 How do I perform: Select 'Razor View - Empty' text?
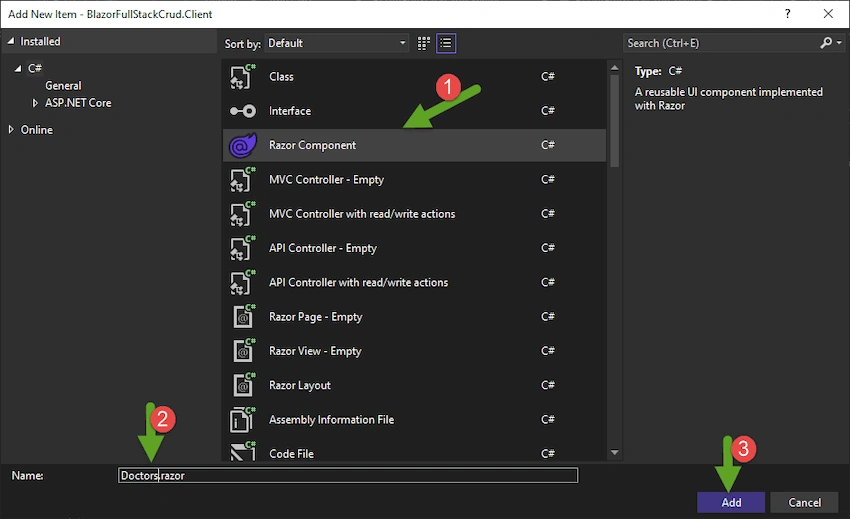click(315, 351)
